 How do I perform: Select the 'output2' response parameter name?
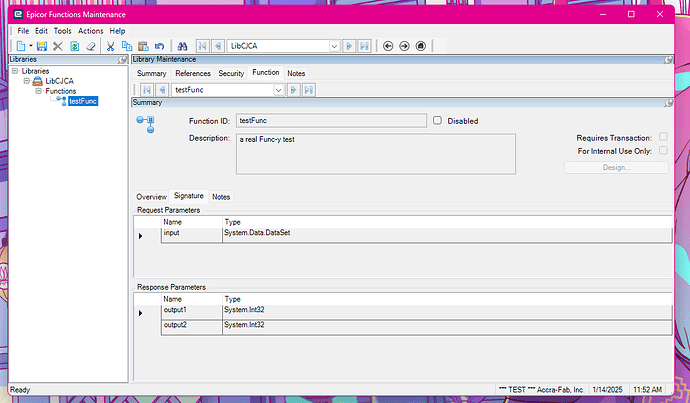tap(192, 327)
